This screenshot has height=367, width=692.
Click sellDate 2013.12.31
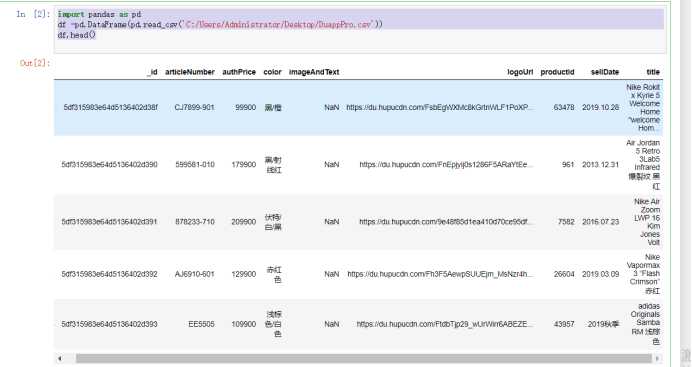pyautogui.click(x=600, y=165)
